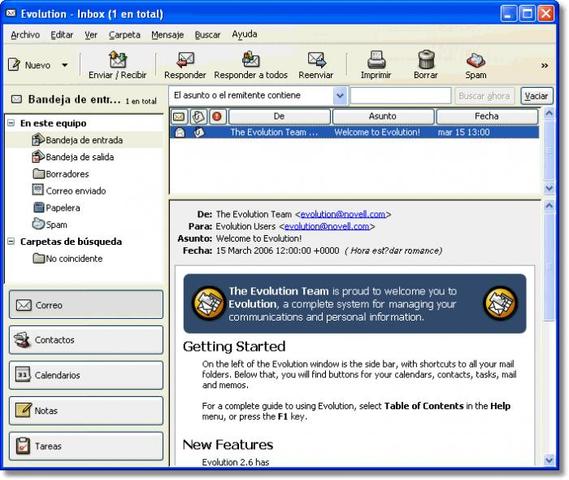Mark message as Spam via toolbar icon

coord(476,60)
